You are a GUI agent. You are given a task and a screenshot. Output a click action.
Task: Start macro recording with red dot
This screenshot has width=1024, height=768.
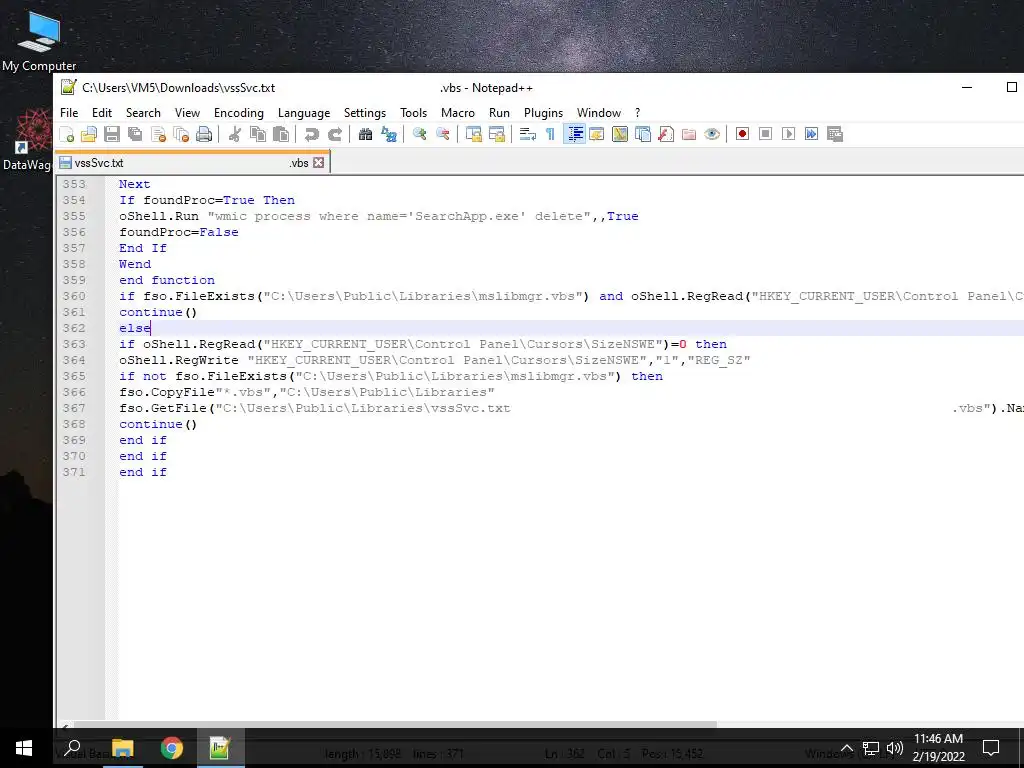pyautogui.click(x=743, y=135)
